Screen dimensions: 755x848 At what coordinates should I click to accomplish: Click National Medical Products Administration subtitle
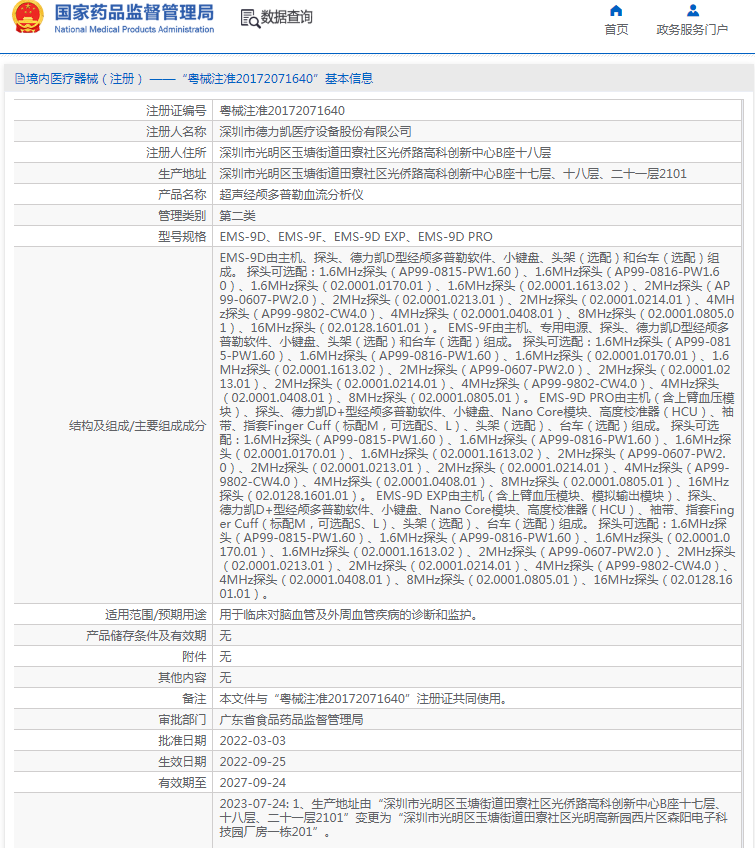(134, 30)
